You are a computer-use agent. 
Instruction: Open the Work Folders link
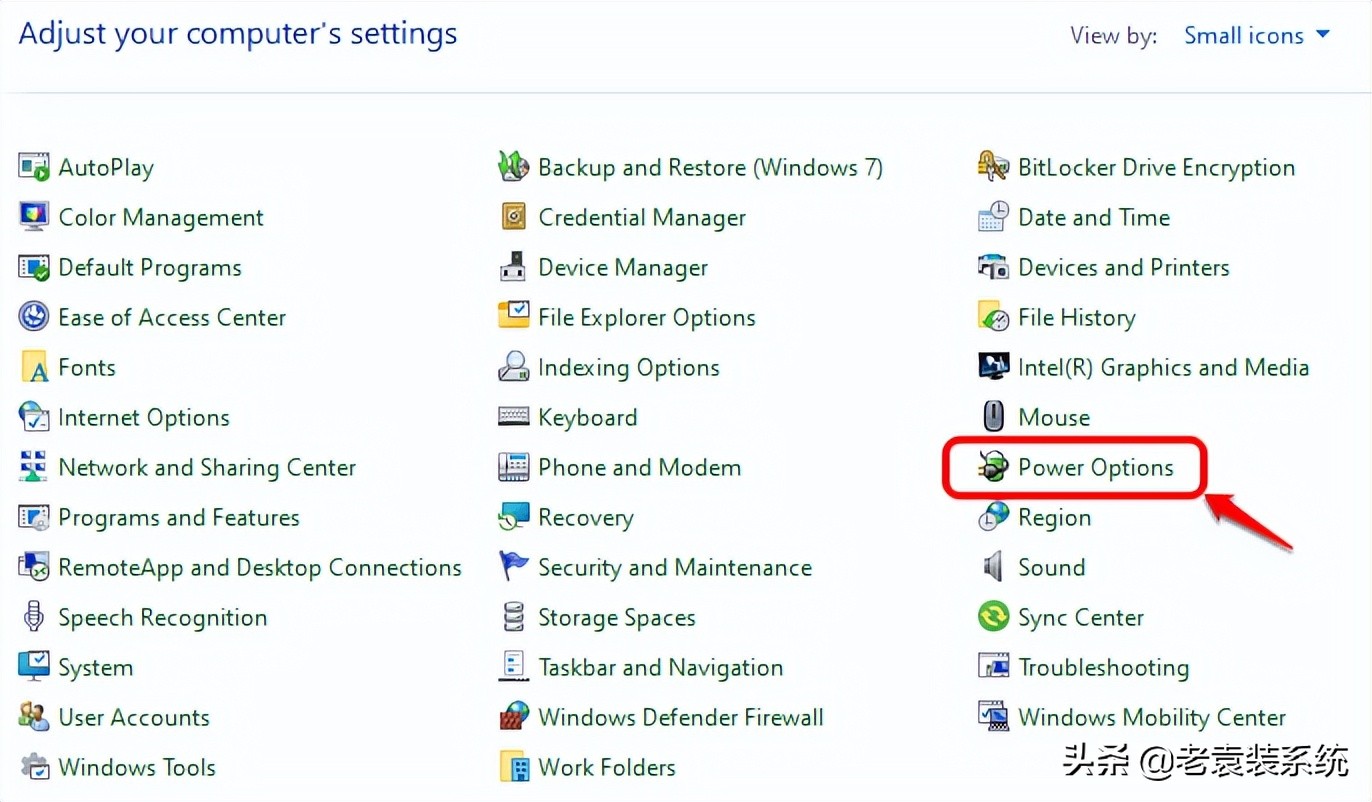click(x=606, y=768)
